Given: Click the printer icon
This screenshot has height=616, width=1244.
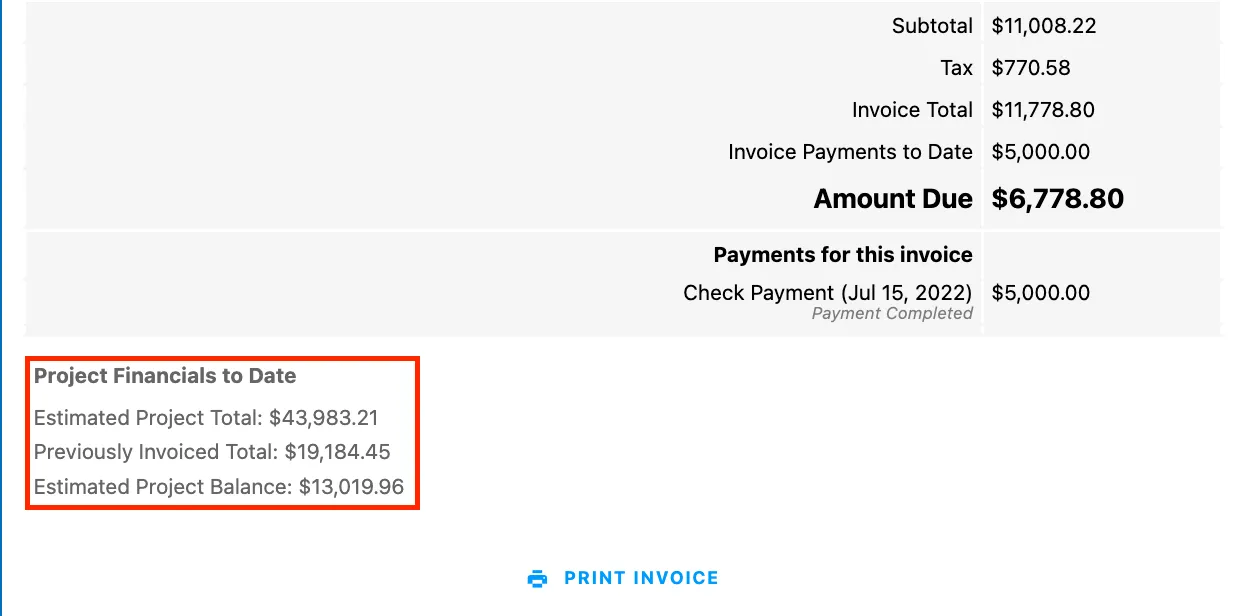Looking at the screenshot, I should (x=538, y=578).
